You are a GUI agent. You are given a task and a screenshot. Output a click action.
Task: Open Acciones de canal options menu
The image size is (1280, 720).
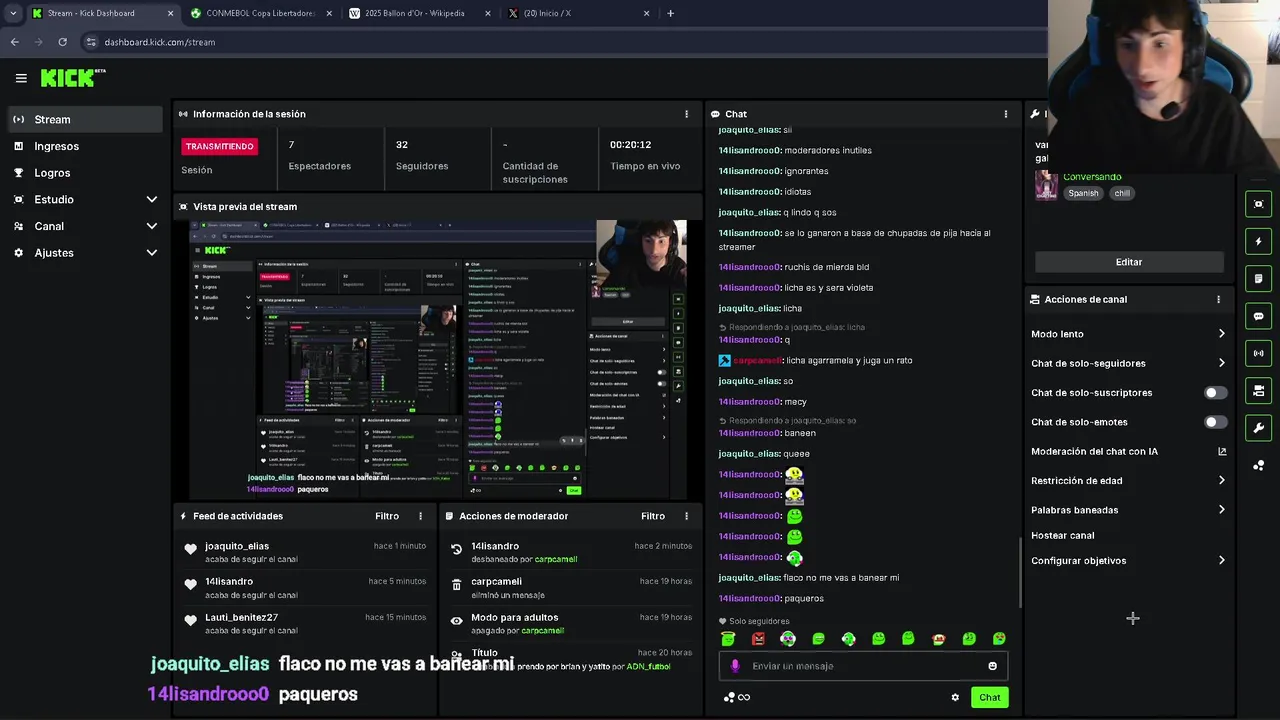[x=1218, y=299]
